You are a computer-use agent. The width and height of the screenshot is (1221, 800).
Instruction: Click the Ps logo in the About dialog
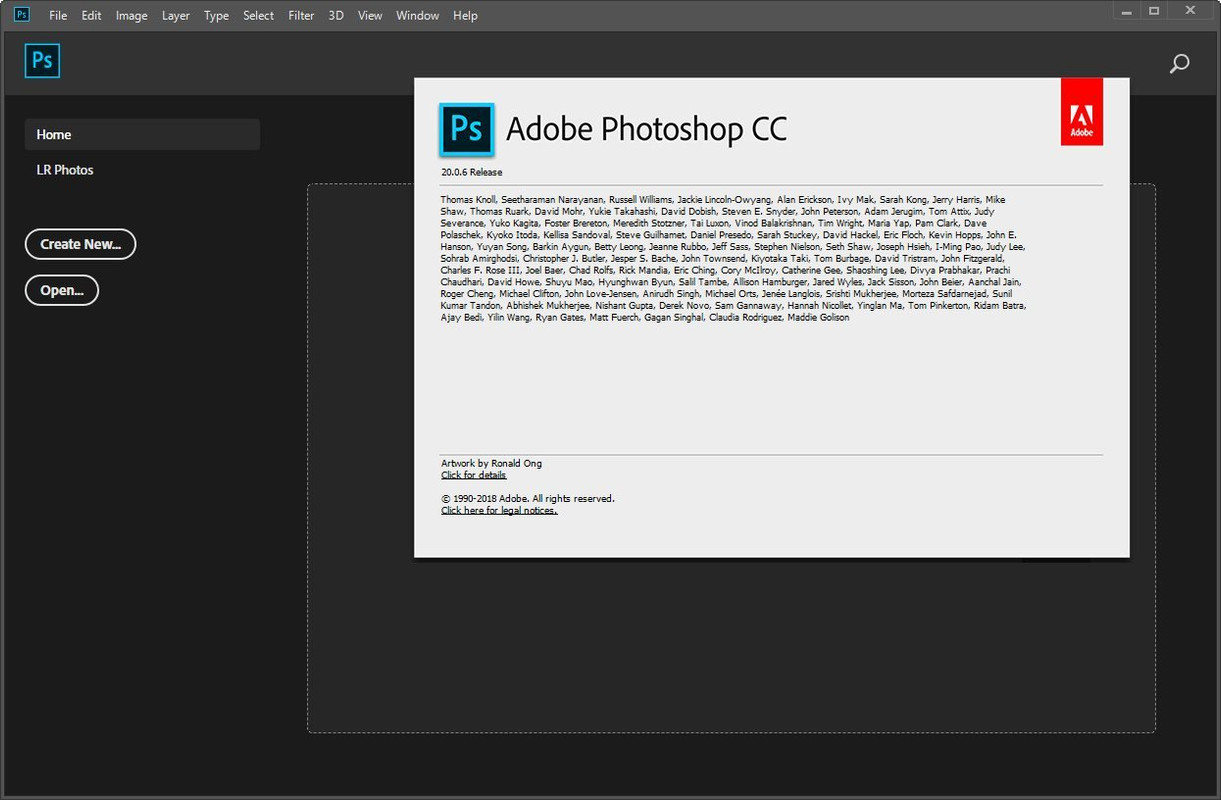click(466, 130)
